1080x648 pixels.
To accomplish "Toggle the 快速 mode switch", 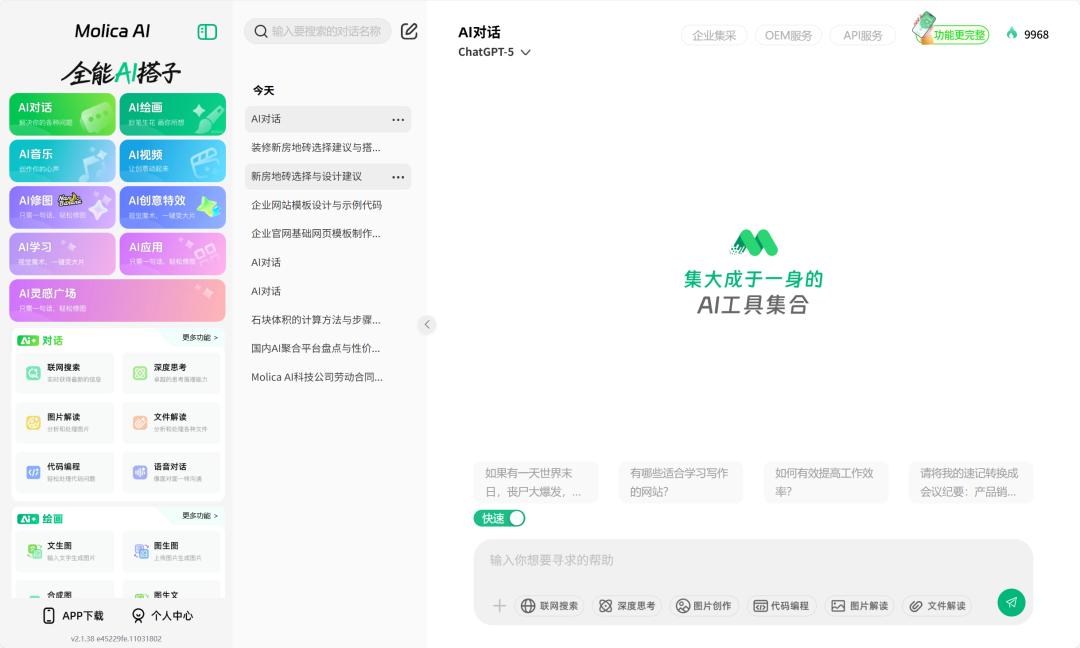I will click(499, 519).
